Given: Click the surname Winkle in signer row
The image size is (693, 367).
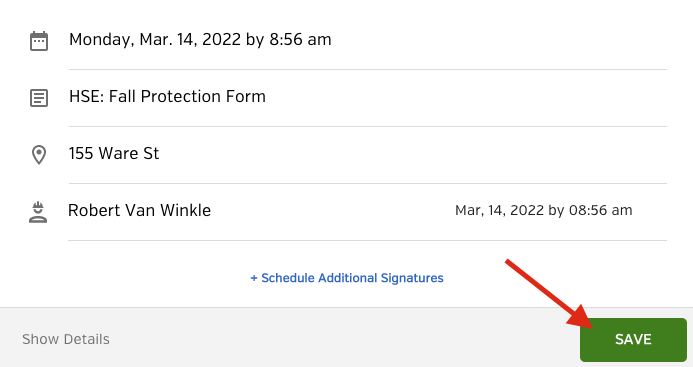Looking at the screenshot, I should (x=185, y=210).
